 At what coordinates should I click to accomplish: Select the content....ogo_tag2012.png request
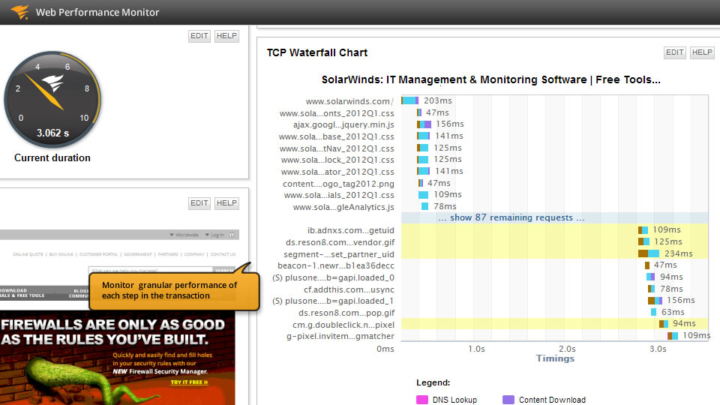[338, 184]
